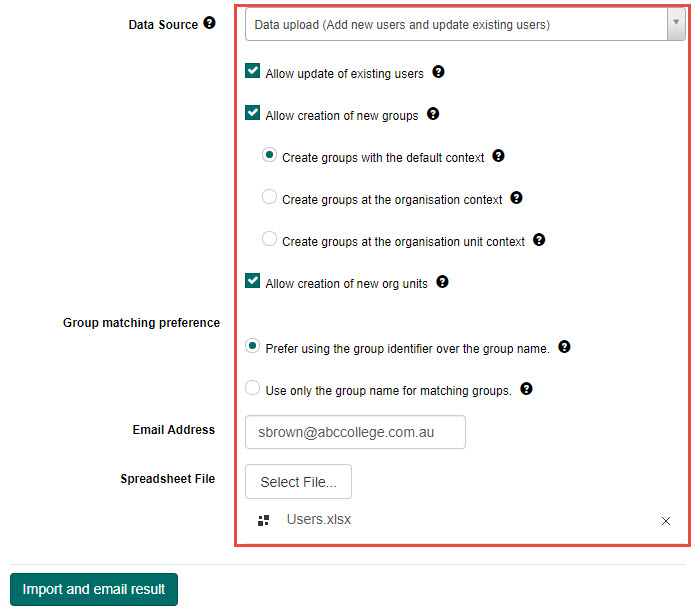Open the Data Source dropdown
Viewport: 695px width, 609px height.
click(x=465, y=24)
